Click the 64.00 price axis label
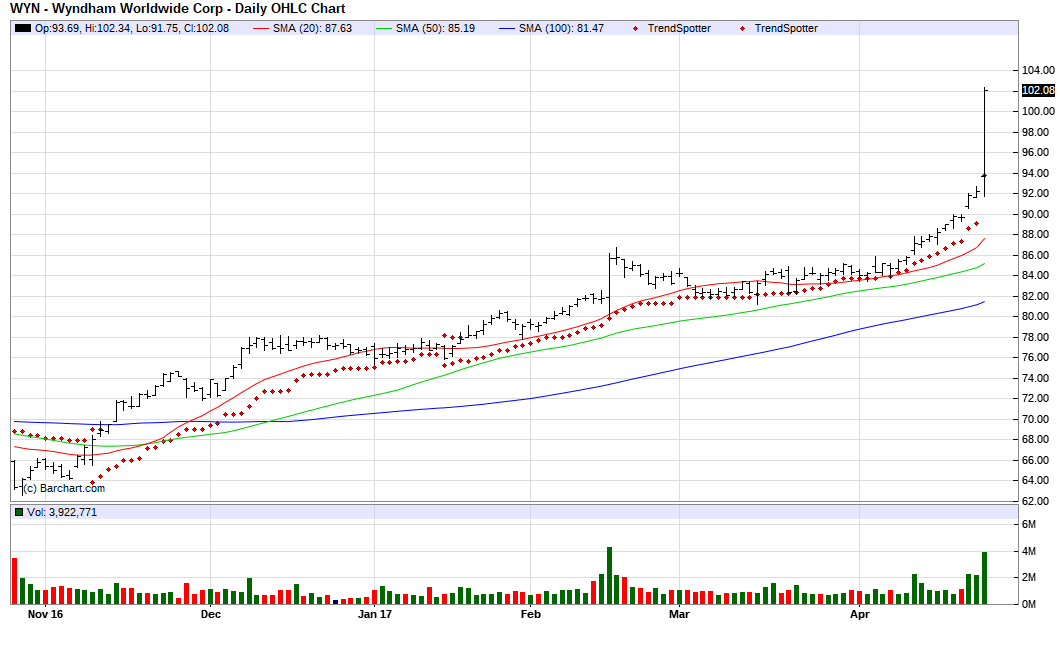 pos(1038,481)
